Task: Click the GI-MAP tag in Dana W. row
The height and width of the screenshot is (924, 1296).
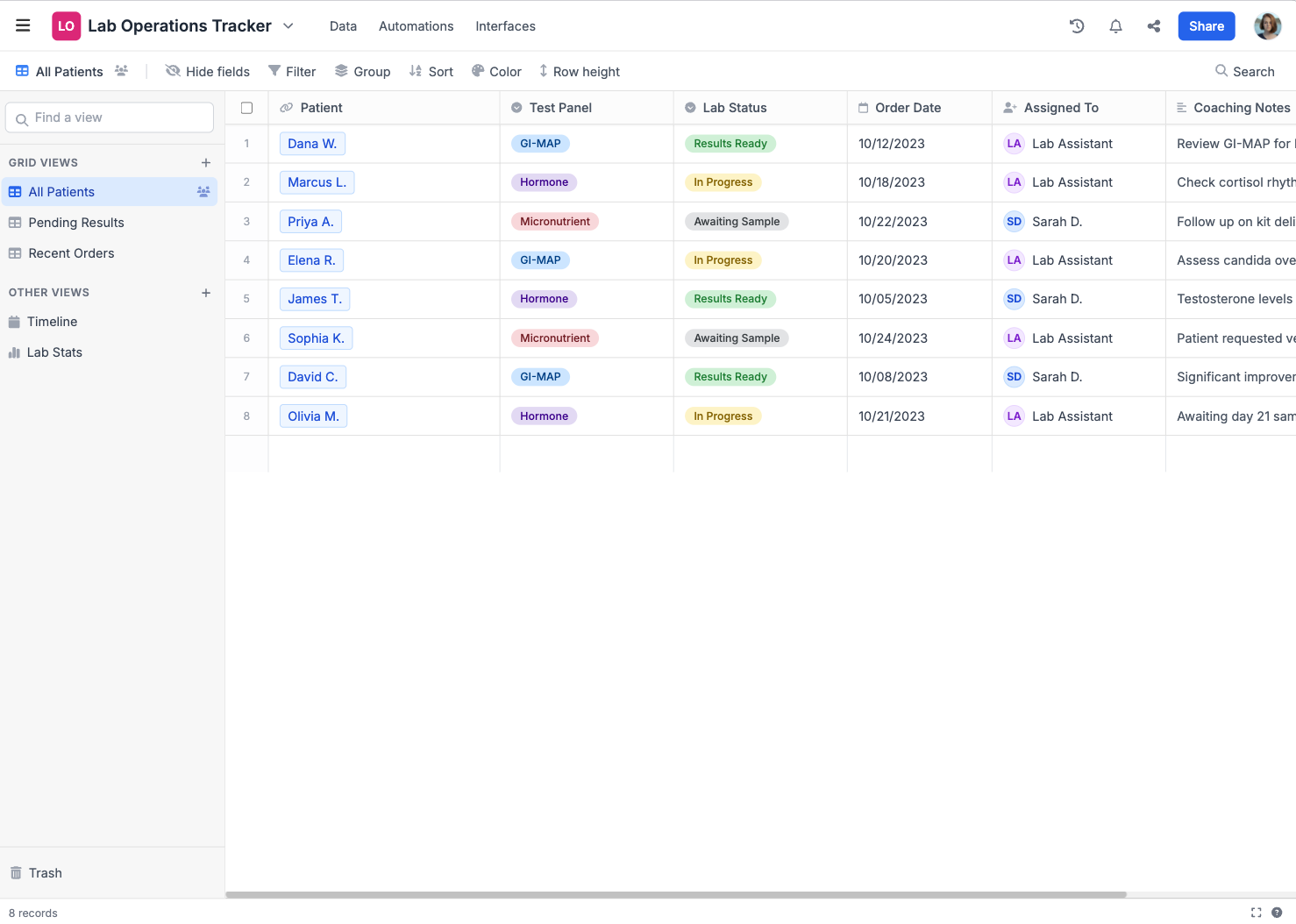Action: click(540, 144)
